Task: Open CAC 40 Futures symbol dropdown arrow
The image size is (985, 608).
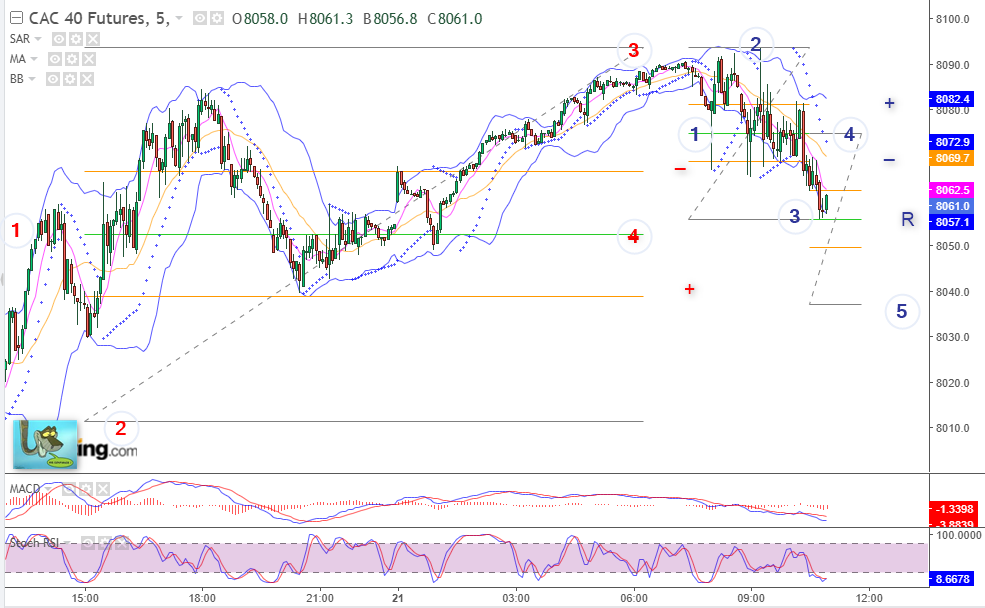Action: point(179,18)
